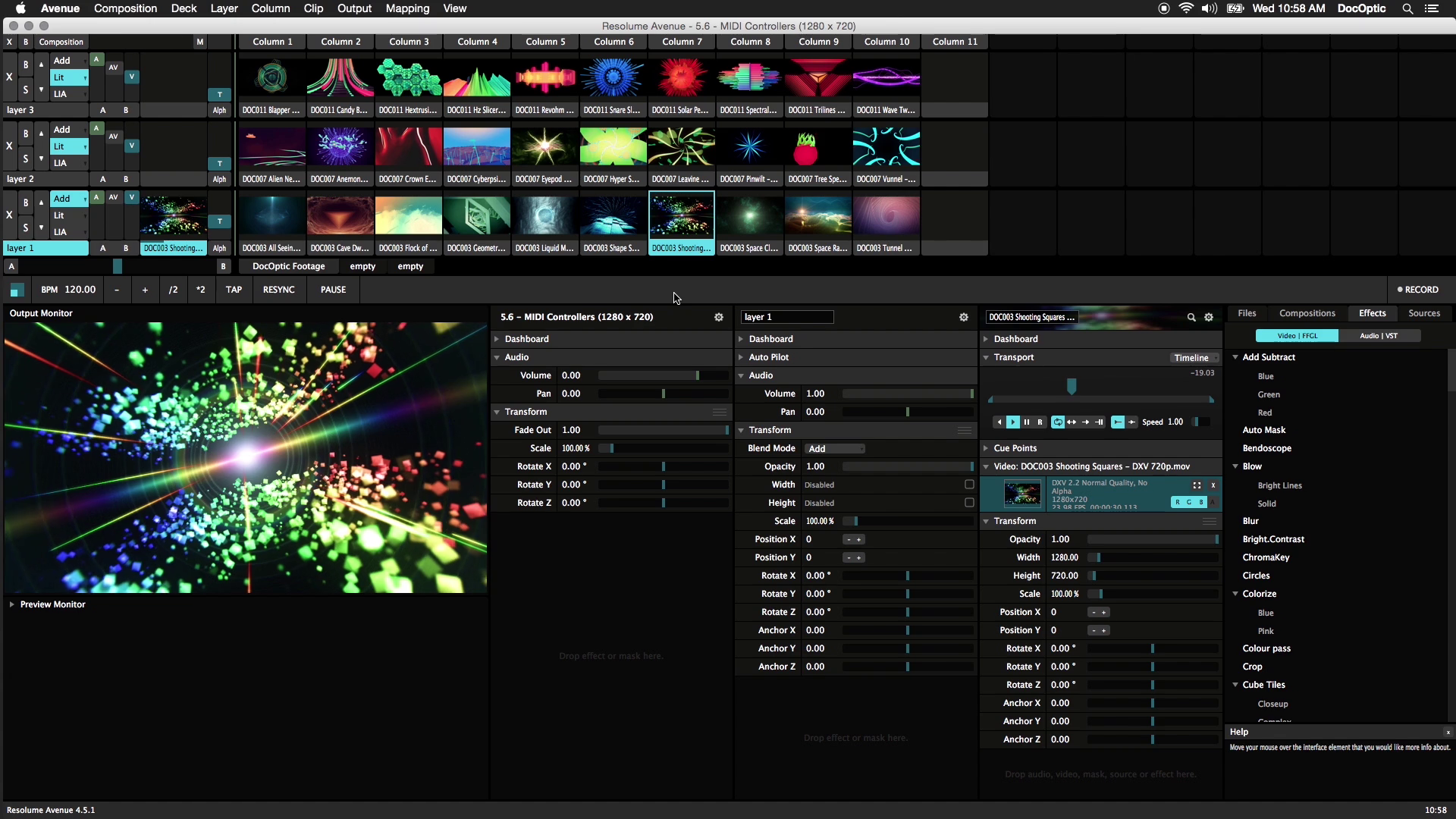Toggle layer 2 V video button

coord(132,146)
